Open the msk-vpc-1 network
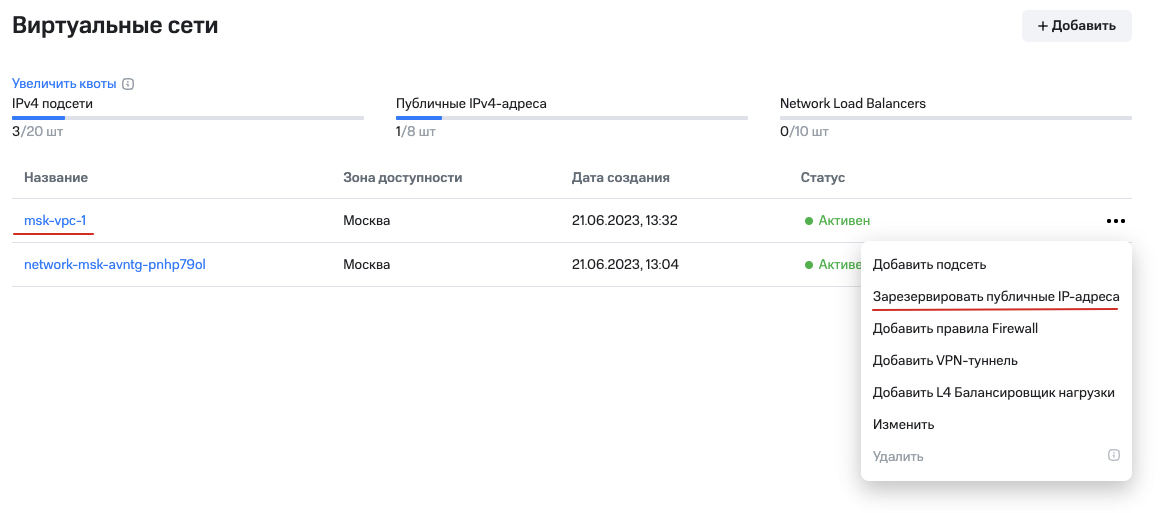The image size is (1163, 513). pos(55,221)
